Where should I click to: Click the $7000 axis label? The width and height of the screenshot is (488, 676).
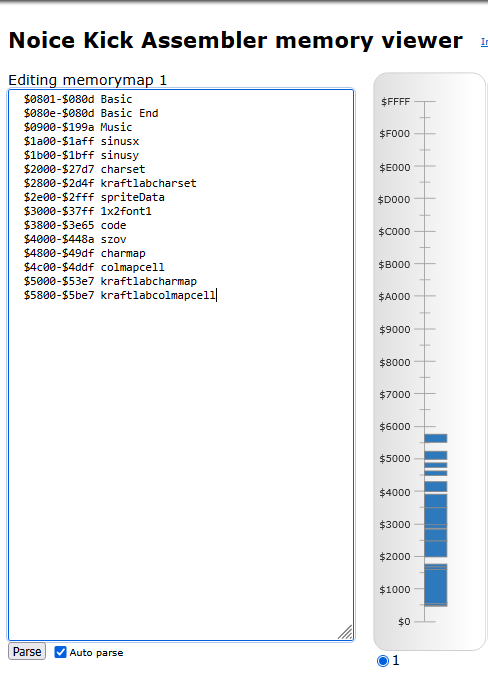[x=394, y=394]
